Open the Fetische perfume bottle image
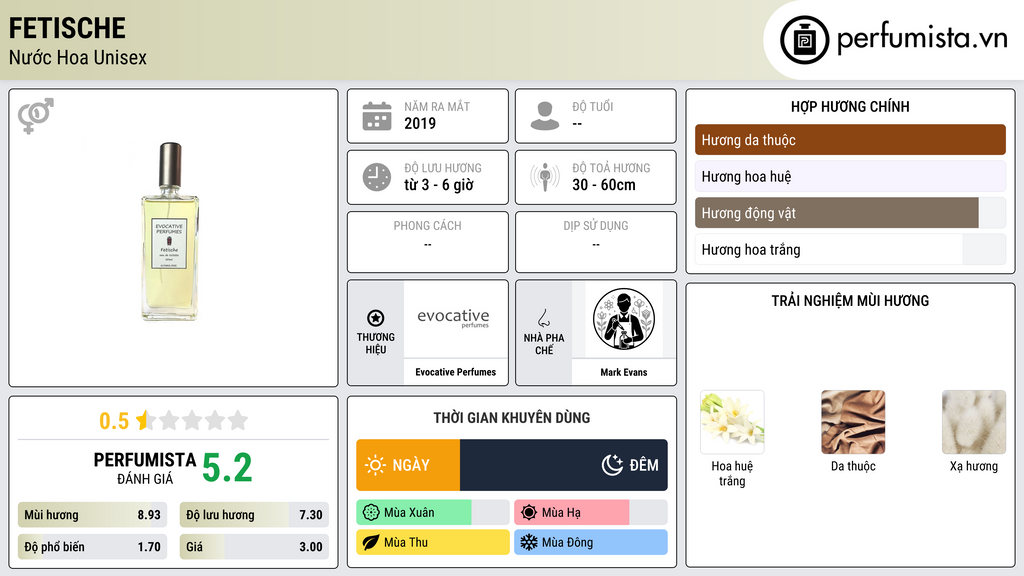 (x=170, y=231)
